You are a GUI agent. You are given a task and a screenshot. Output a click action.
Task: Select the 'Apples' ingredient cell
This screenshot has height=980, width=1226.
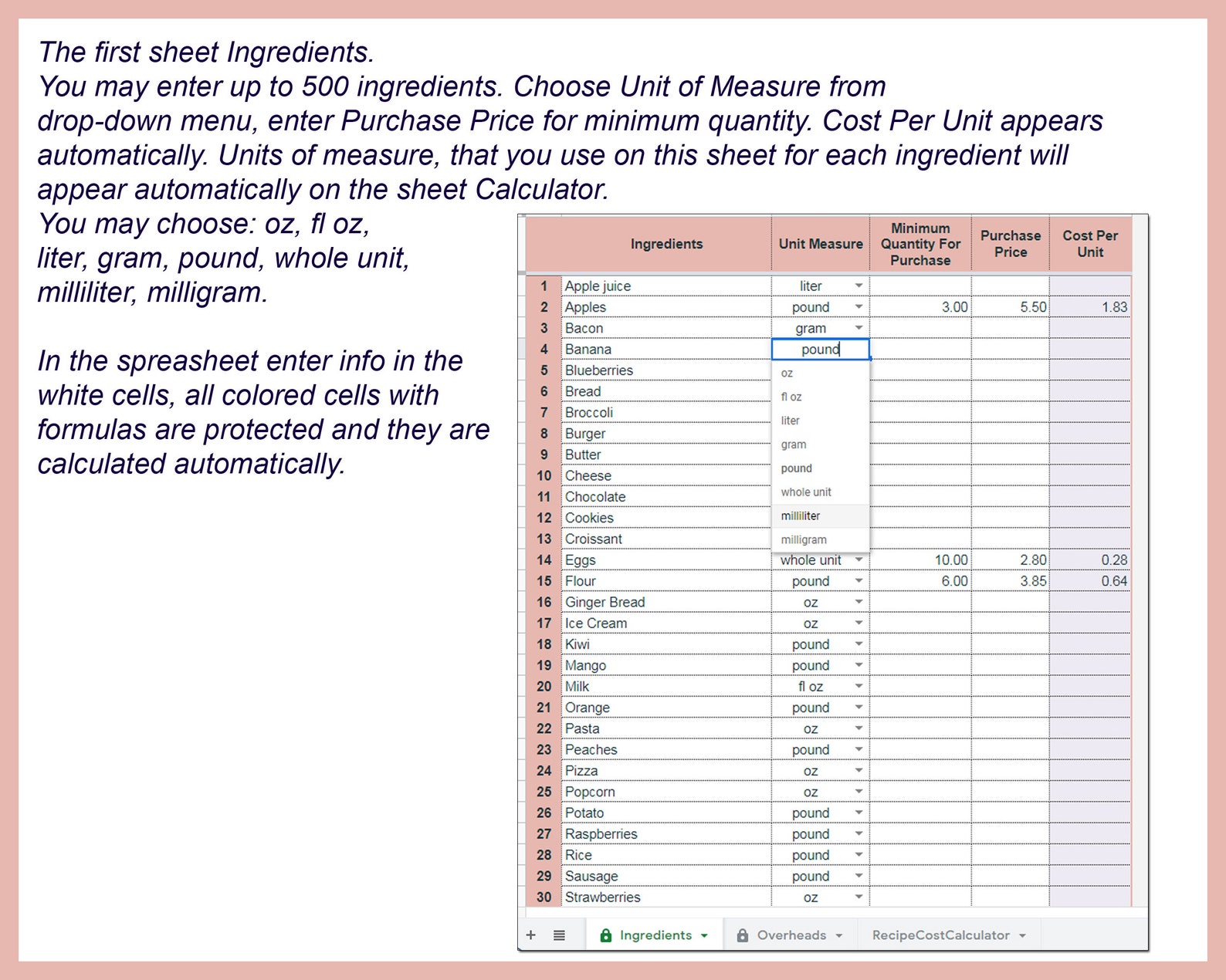[x=666, y=307]
